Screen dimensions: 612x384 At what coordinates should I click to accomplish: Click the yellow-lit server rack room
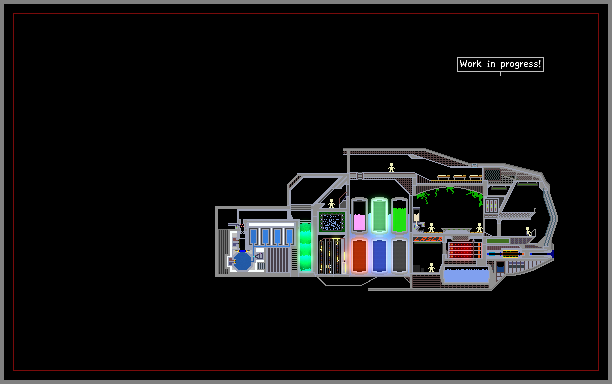click(331, 256)
